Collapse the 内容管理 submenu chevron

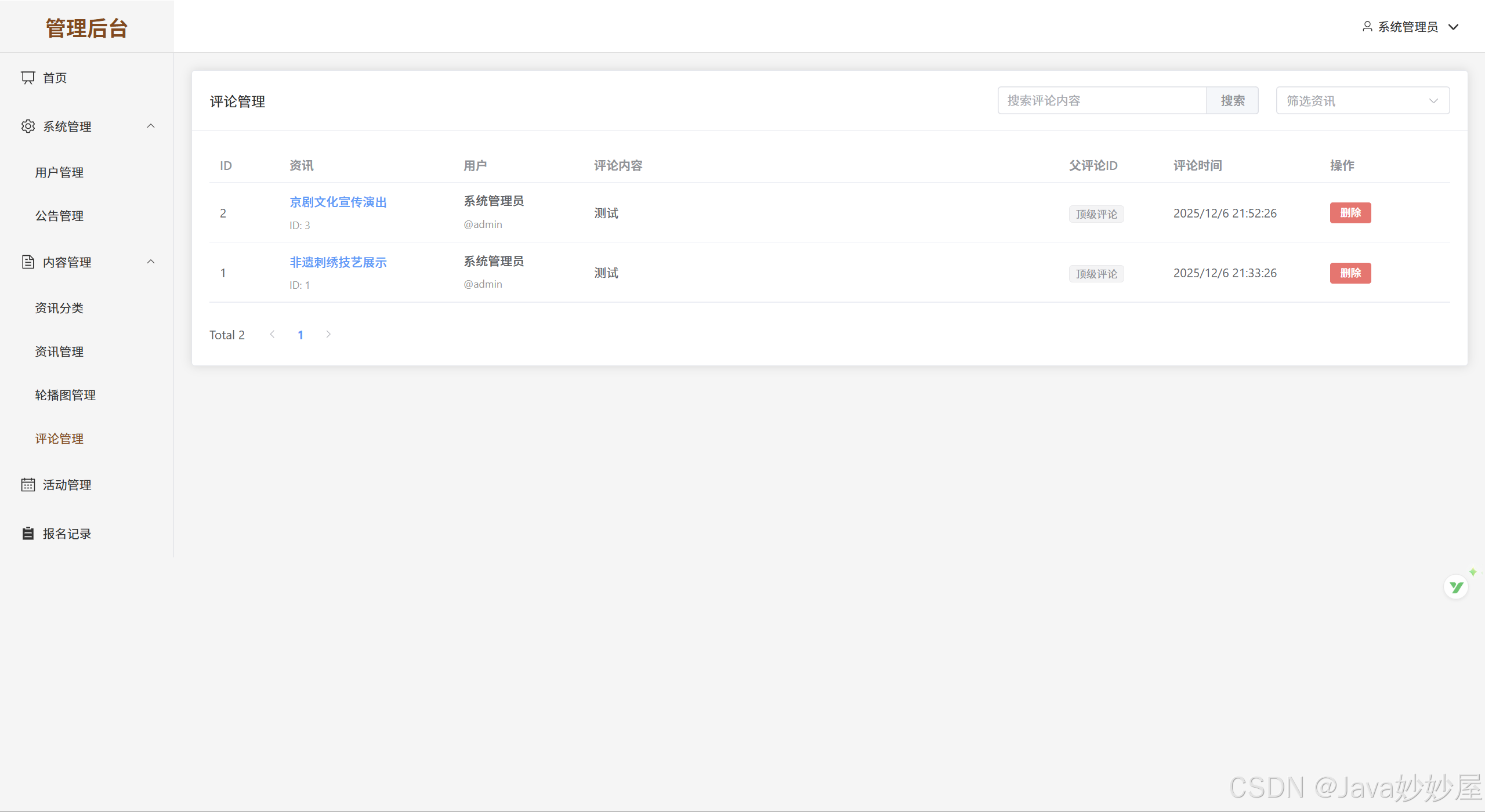point(151,262)
